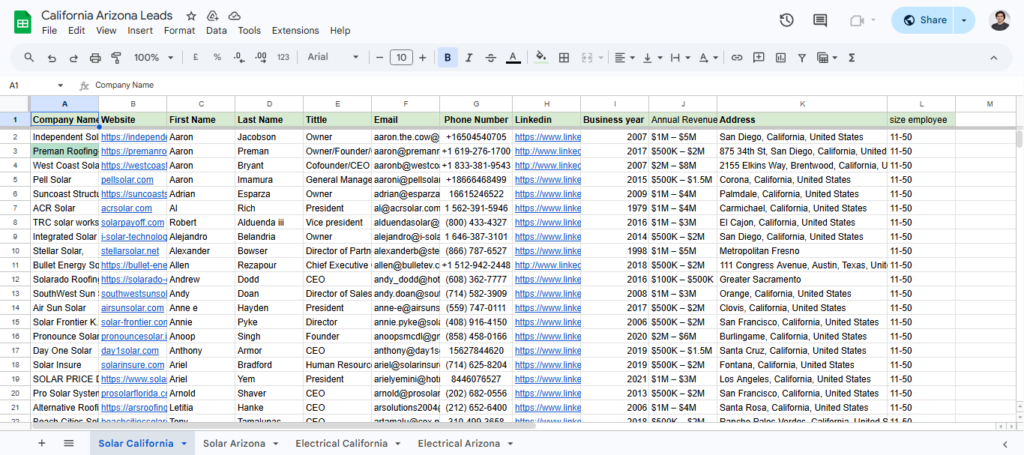
Task: Star the California Arizona Leads document
Action: coord(191,16)
